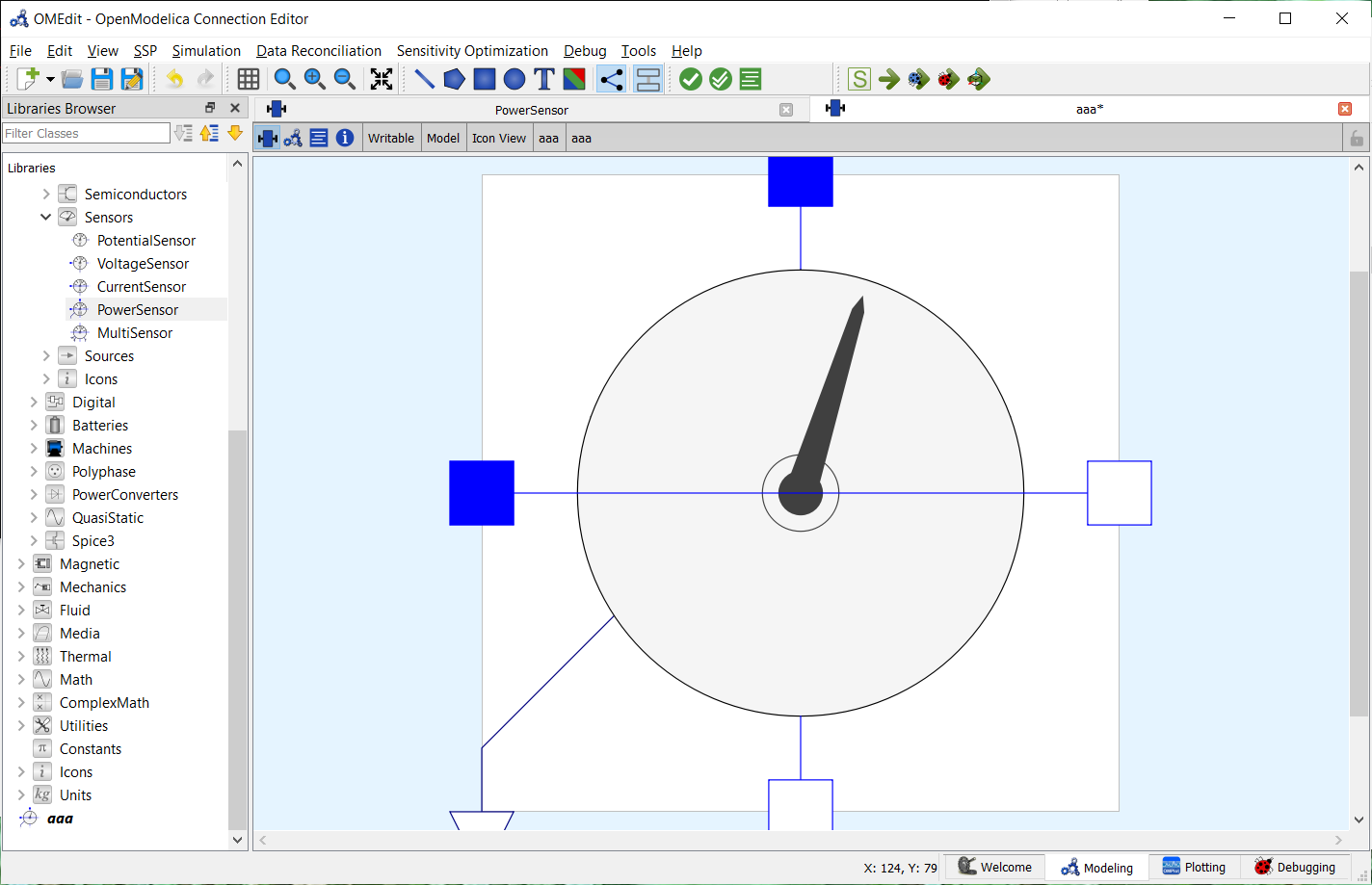Run Check Model on the current class
Image resolution: width=1372 pixels, height=885 pixels.
pos(690,79)
